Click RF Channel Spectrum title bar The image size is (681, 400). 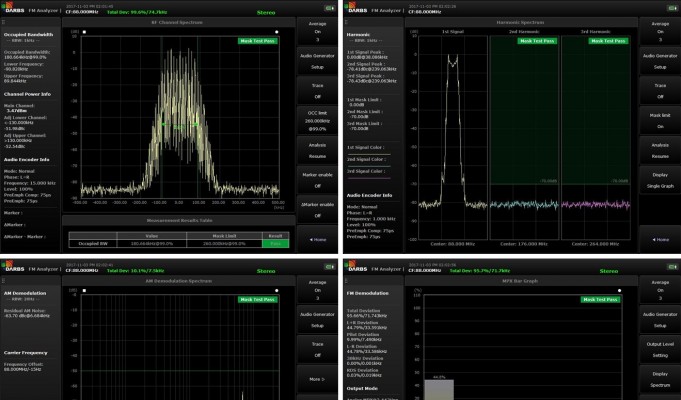(179, 22)
